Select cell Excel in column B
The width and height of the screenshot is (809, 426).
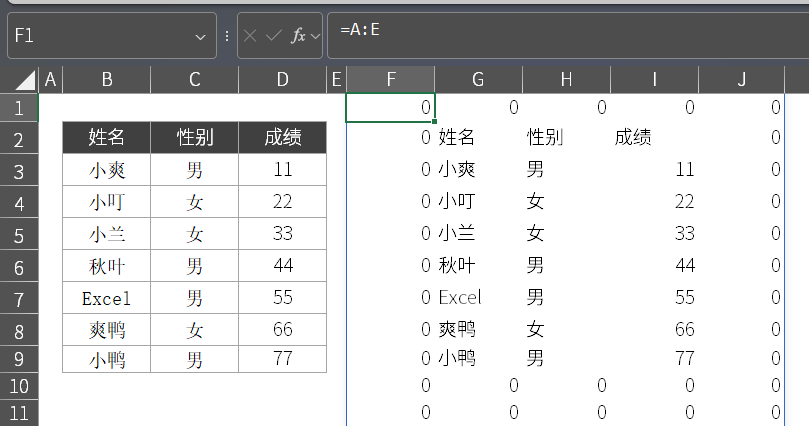tap(107, 298)
